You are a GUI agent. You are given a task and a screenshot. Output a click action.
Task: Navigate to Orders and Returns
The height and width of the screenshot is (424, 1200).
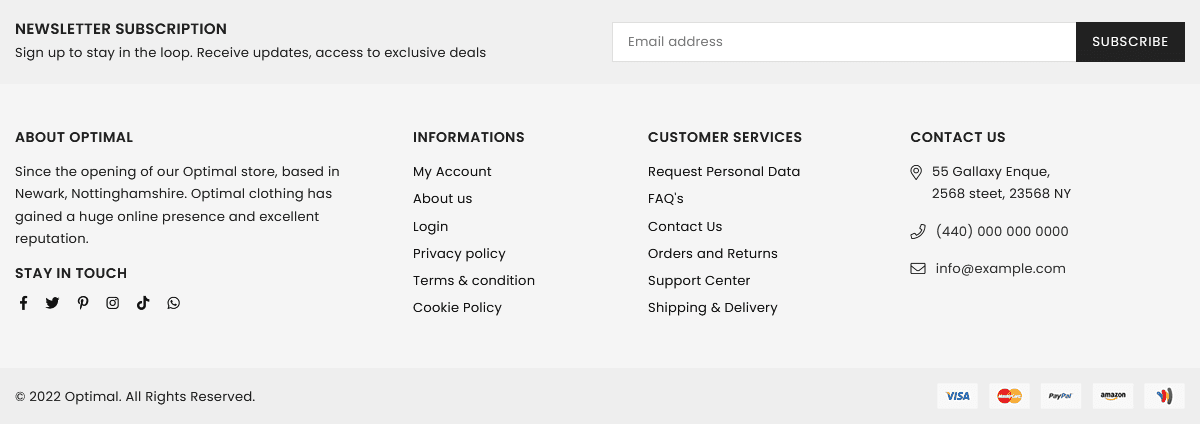coord(712,254)
